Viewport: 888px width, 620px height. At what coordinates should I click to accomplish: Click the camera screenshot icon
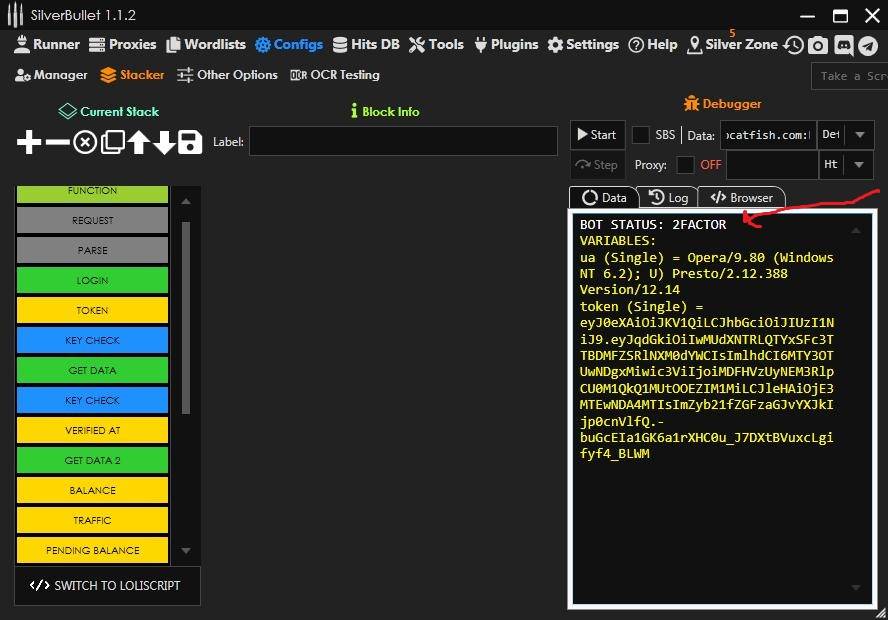click(818, 45)
